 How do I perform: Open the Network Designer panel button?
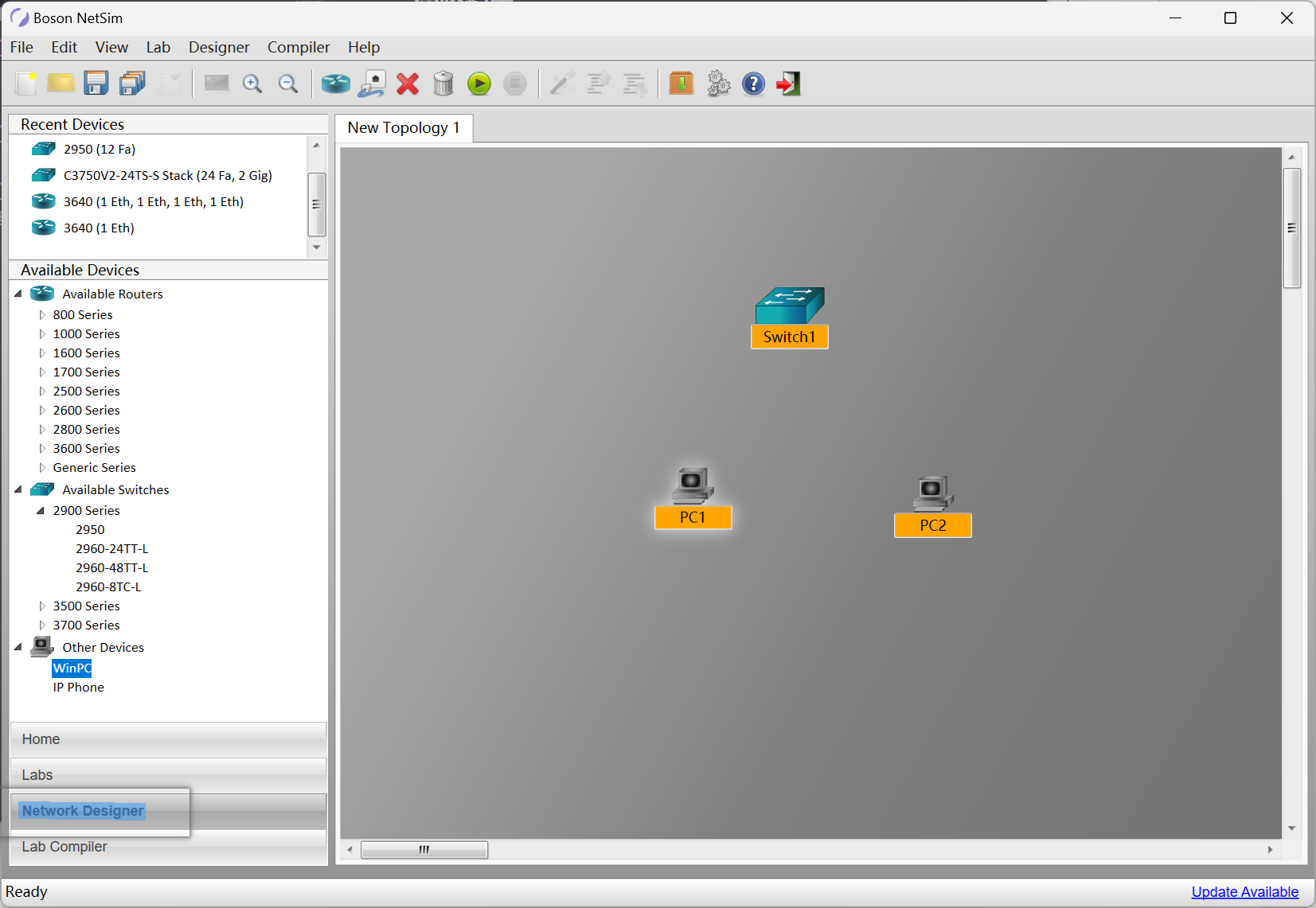tap(168, 811)
